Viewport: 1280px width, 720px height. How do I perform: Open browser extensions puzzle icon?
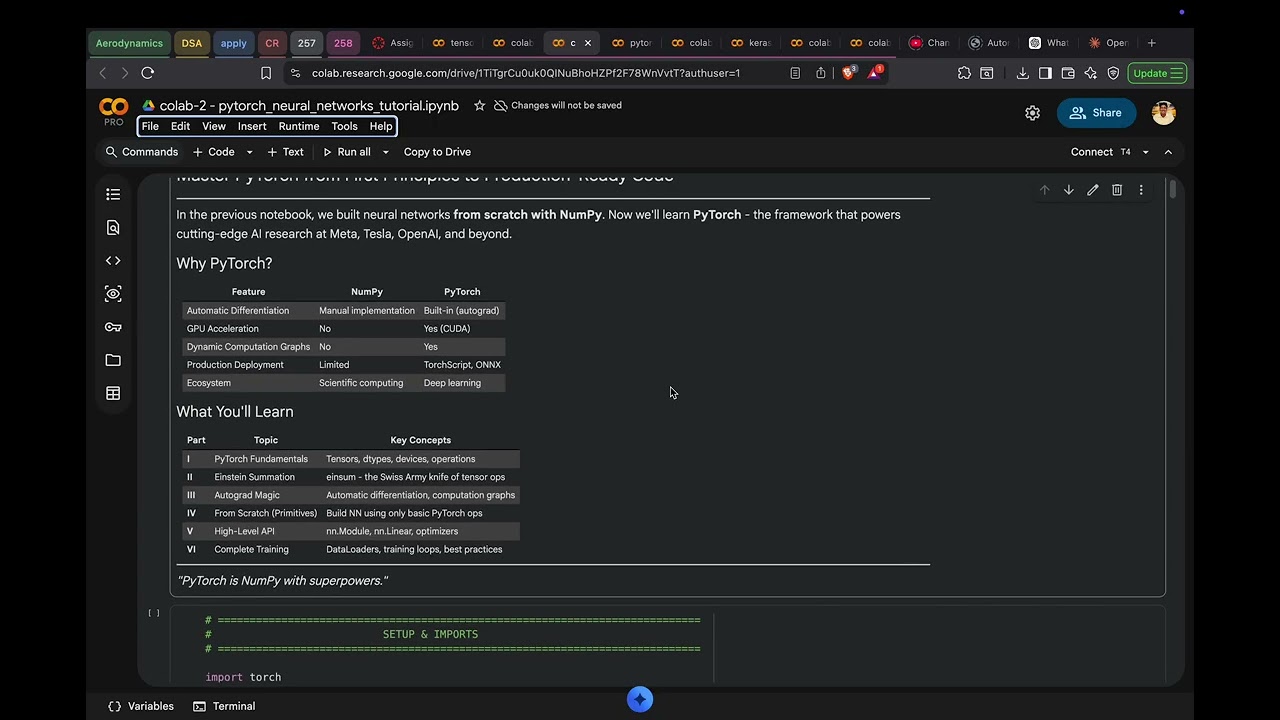coord(964,73)
